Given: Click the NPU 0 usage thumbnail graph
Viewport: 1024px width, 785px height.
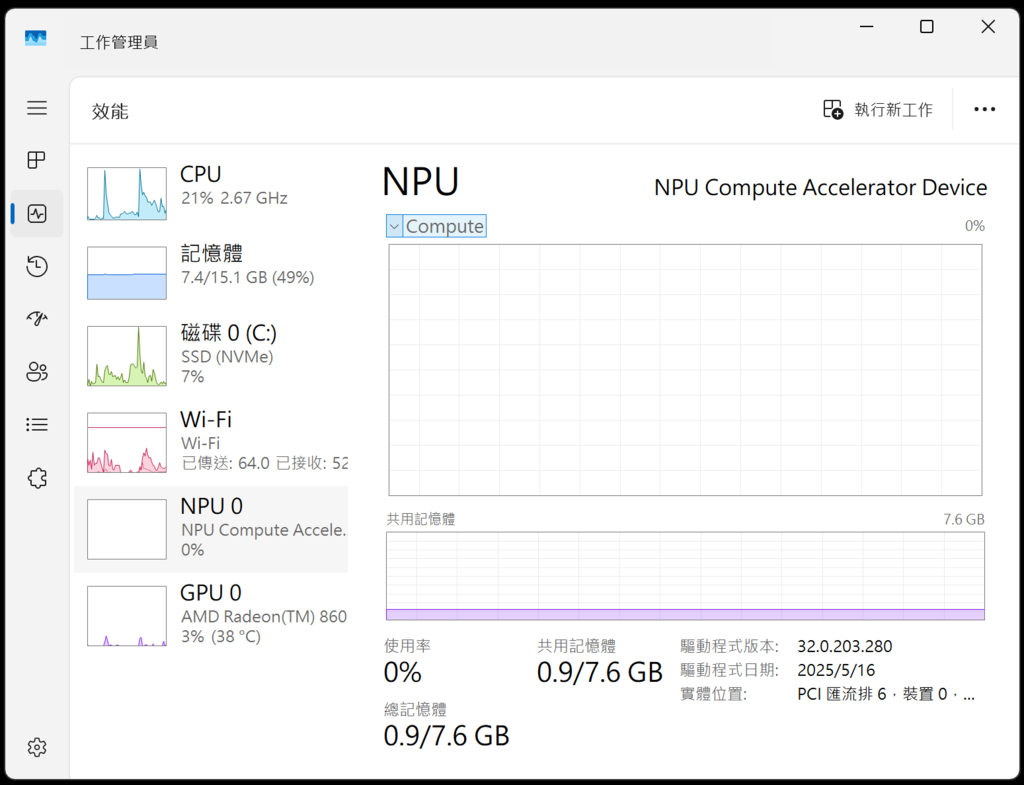Looking at the screenshot, I should 127,529.
